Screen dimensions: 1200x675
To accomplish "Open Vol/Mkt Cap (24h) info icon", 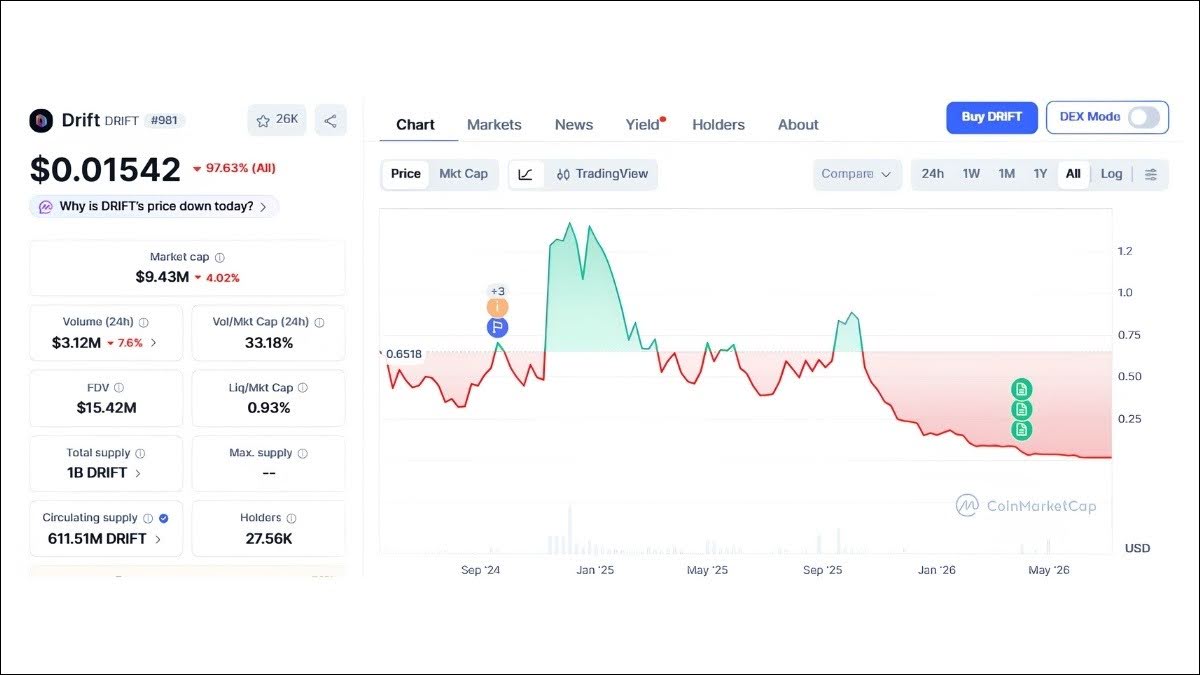I will [319, 322].
